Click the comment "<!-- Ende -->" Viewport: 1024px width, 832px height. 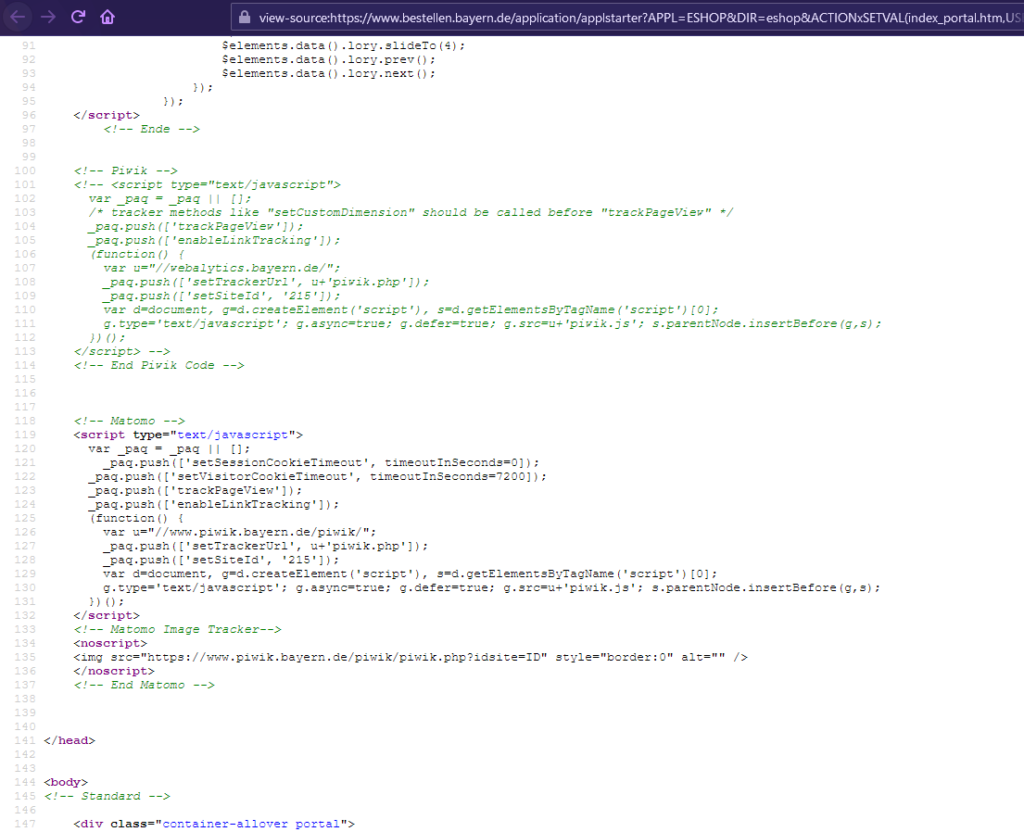(x=152, y=129)
